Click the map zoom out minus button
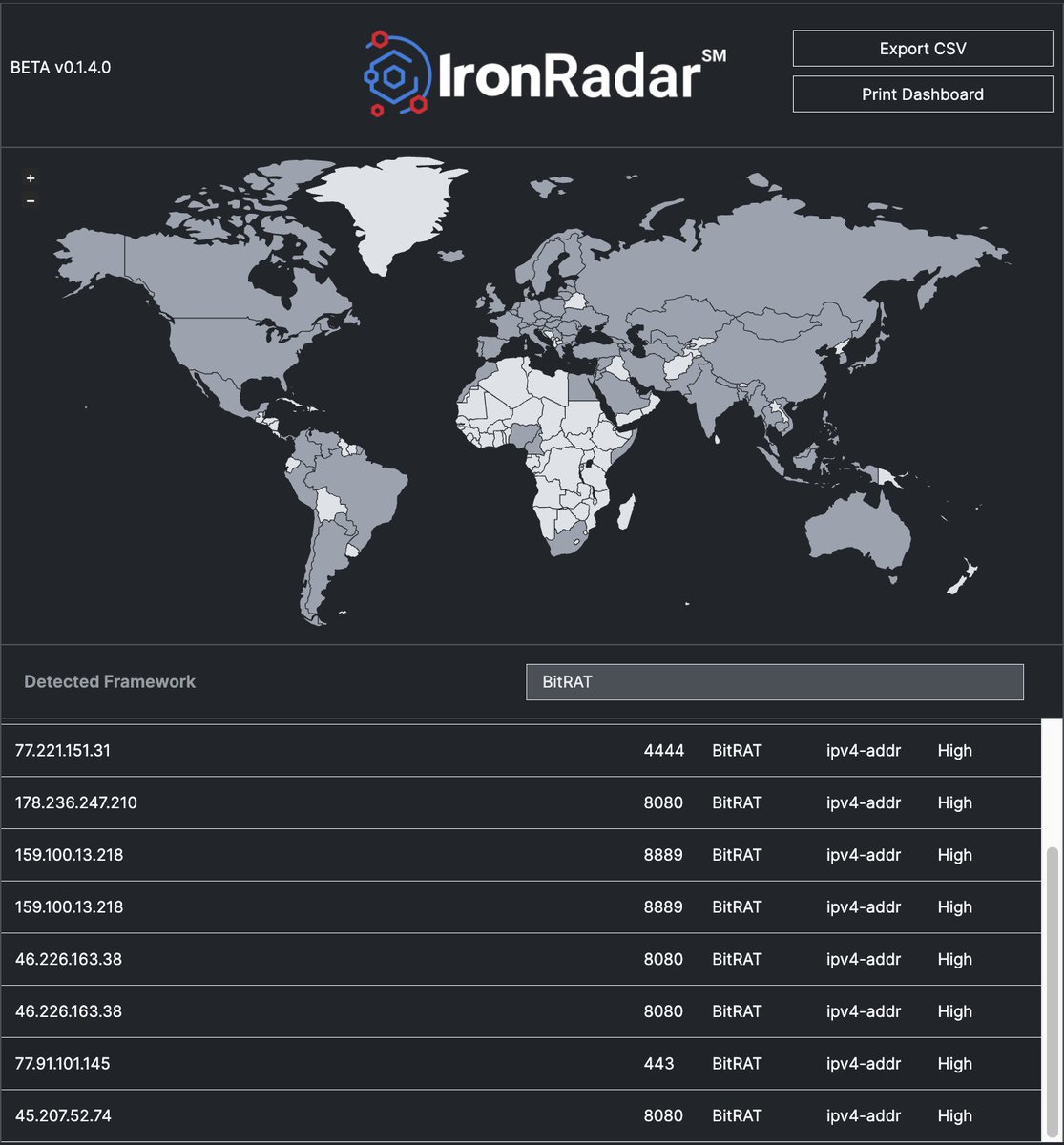This screenshot has height=1145, width=1064. 31,200
